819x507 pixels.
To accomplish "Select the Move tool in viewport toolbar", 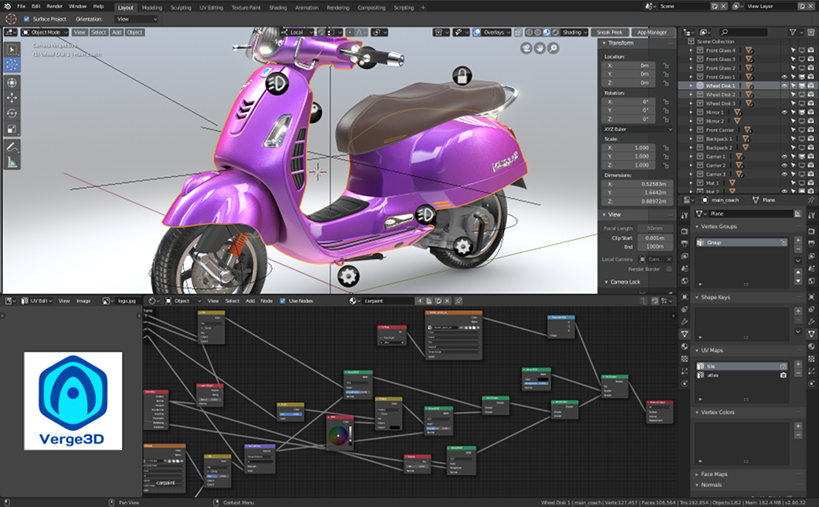I will click(x=12, y=98).
